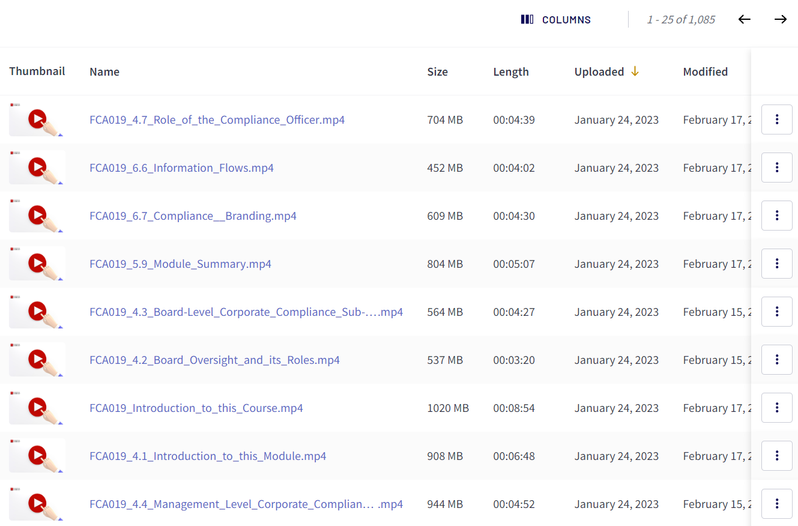The height and width of the screenshot is (526, 798).
Task: Open FCA019_5.9_Module_Summary.mp4 file link
Action: click(x=180, y=264)
